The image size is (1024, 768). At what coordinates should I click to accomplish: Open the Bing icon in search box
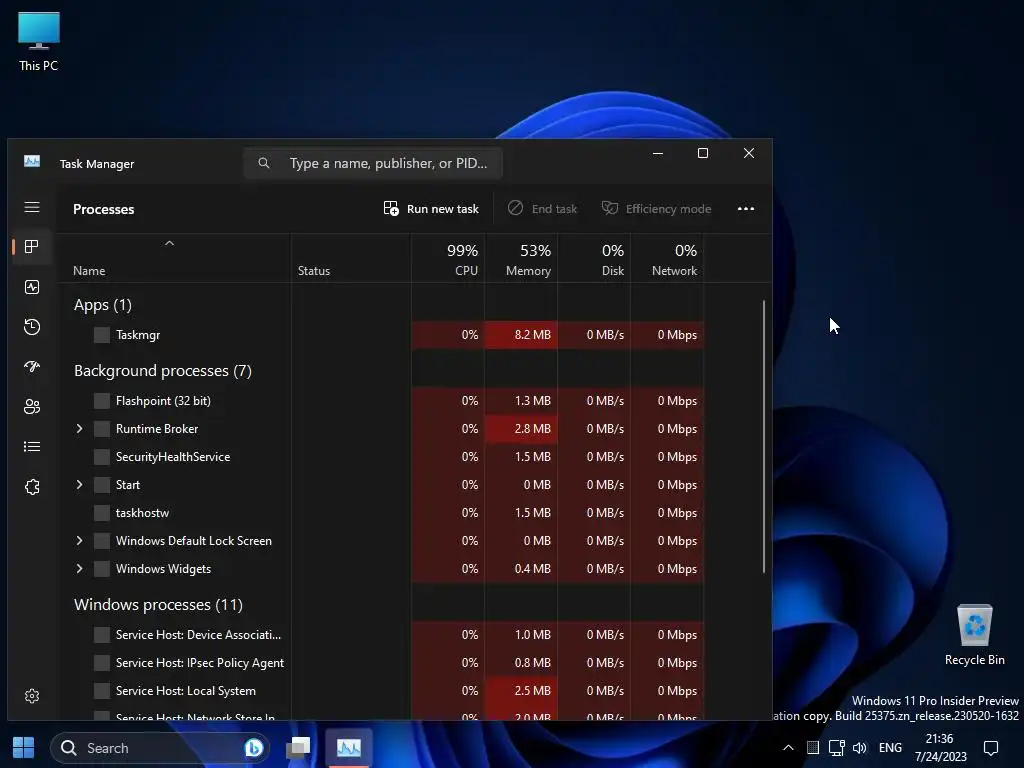click(x=253, y=748)
